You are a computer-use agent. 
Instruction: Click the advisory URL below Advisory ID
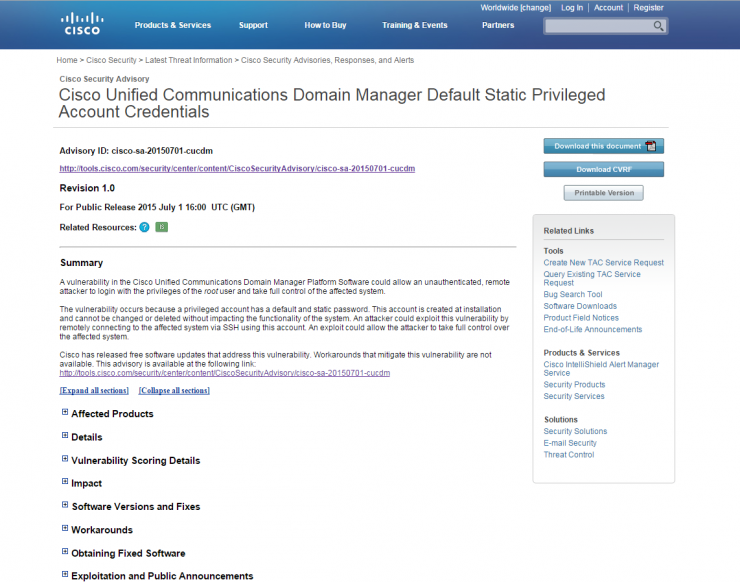[x=237, y=169]
